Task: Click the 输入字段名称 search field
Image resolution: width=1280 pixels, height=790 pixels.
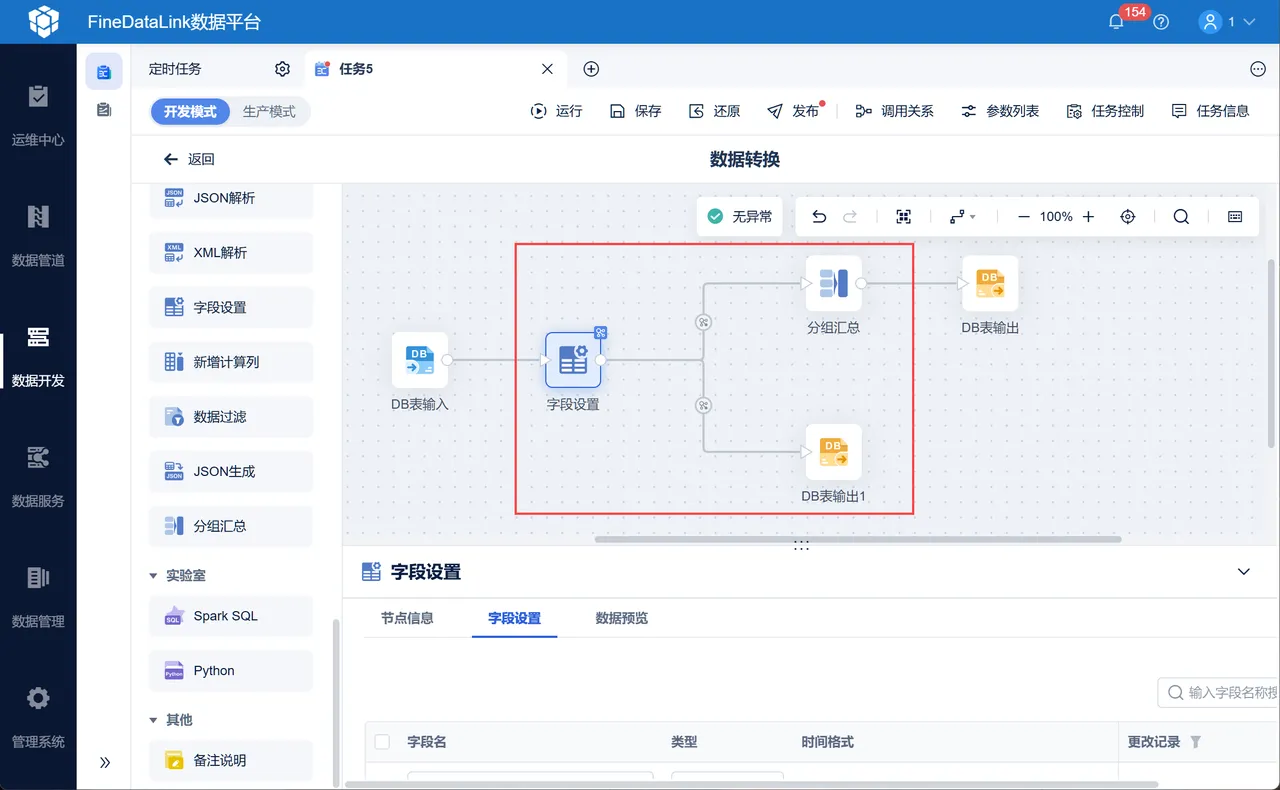Action: click(x=1218, y=692)
